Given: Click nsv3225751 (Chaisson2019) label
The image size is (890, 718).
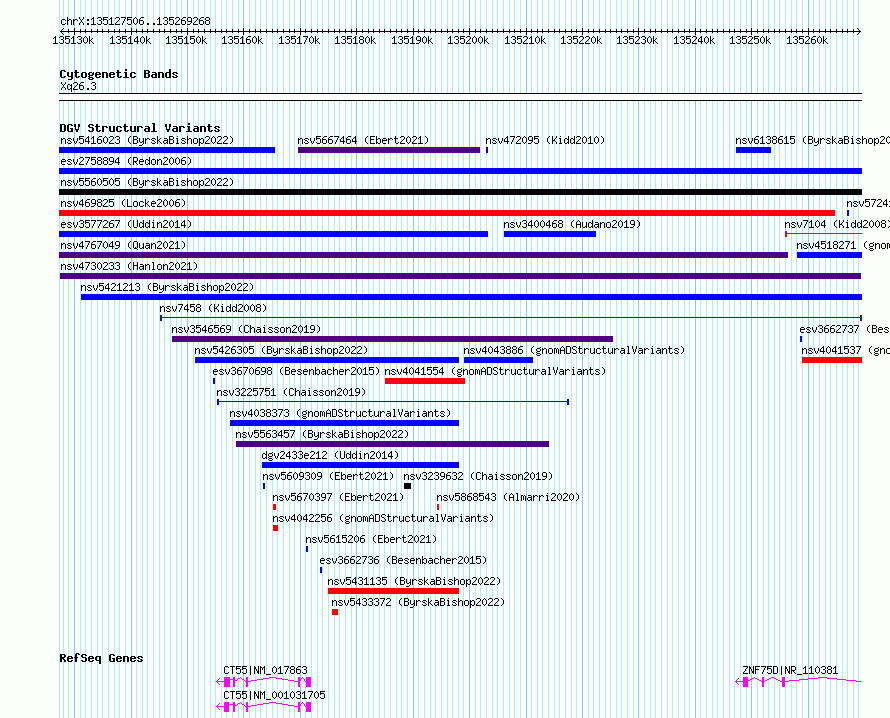Looking at the screenshot, I should pyautogui.click(x=291, y=392).
